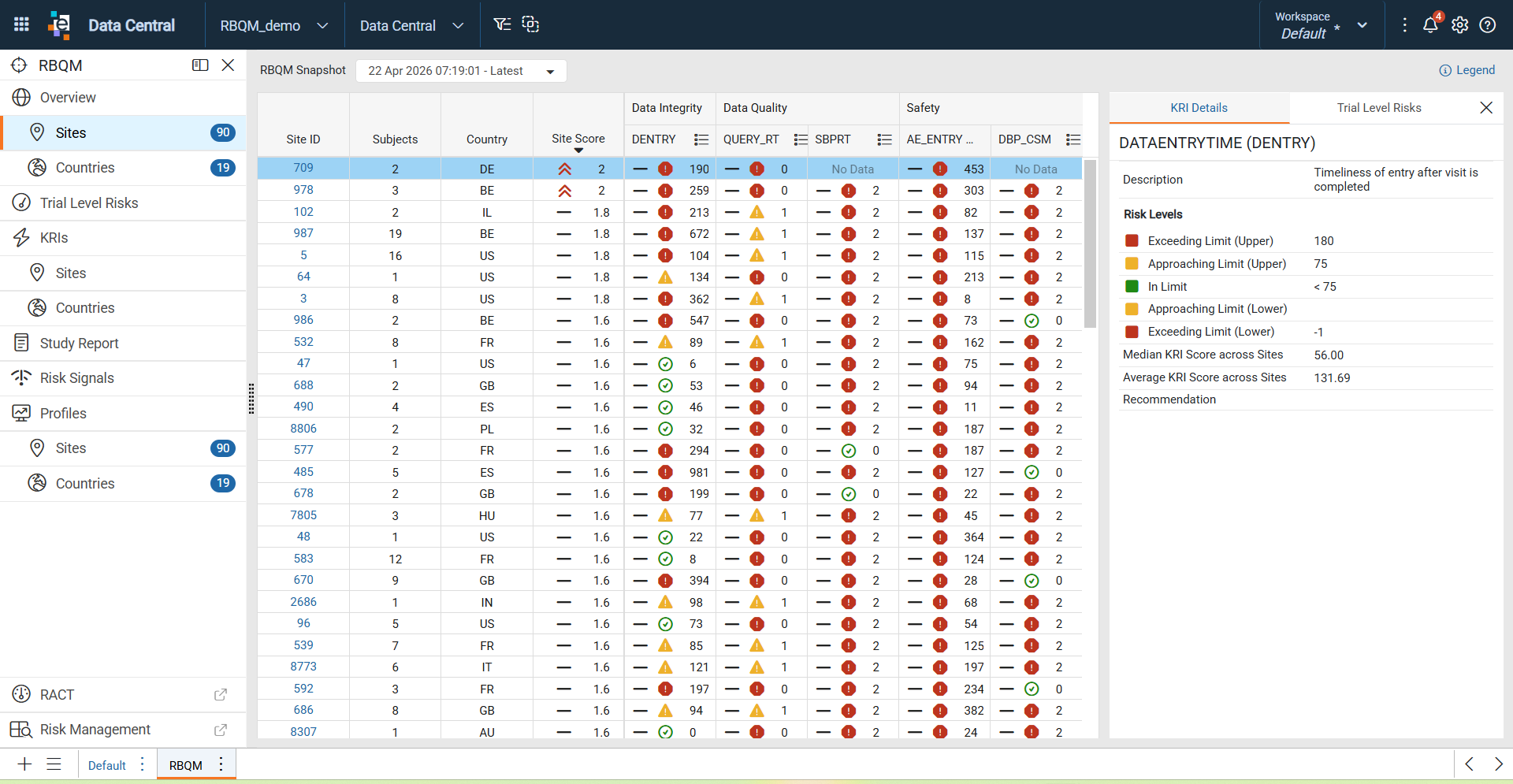Open the Default tab options menu
Image resolution: width=1513 pixels, height=784 pixels.
coord(143,764)
